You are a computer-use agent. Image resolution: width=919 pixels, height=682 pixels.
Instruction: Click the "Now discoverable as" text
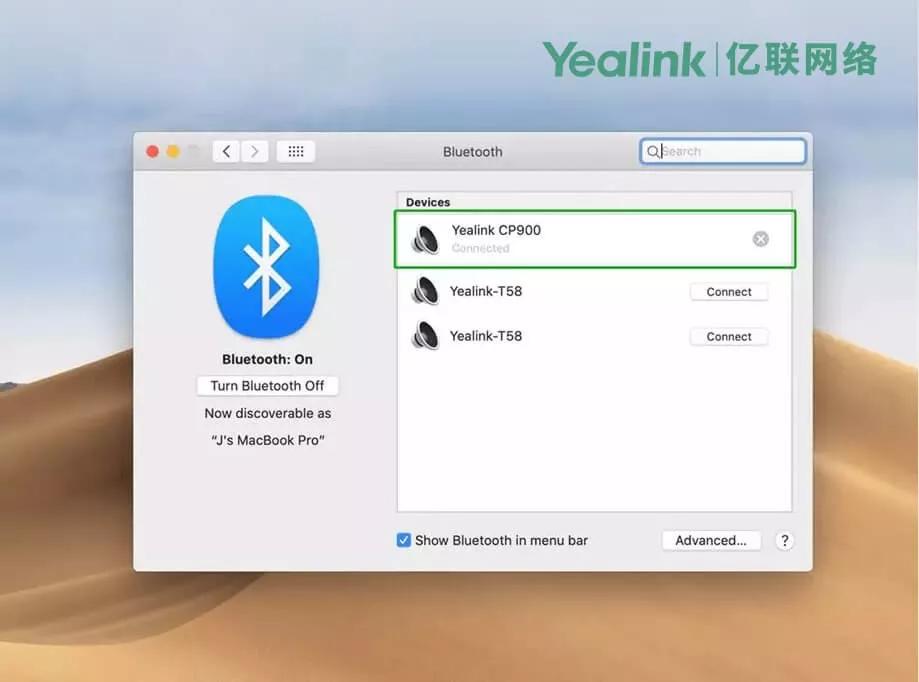point(267,413)
